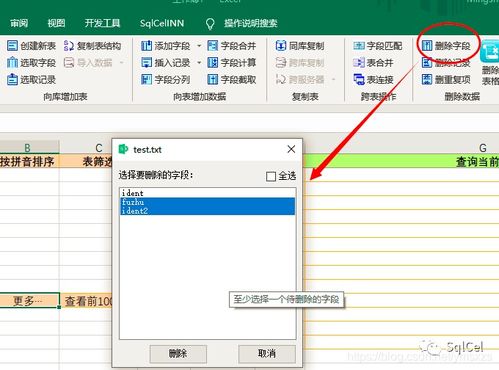This screenshot has width=499, height=370.
Task: Select the fuzhu field in list
Action: pyautogui.click(x=207, y=202)
